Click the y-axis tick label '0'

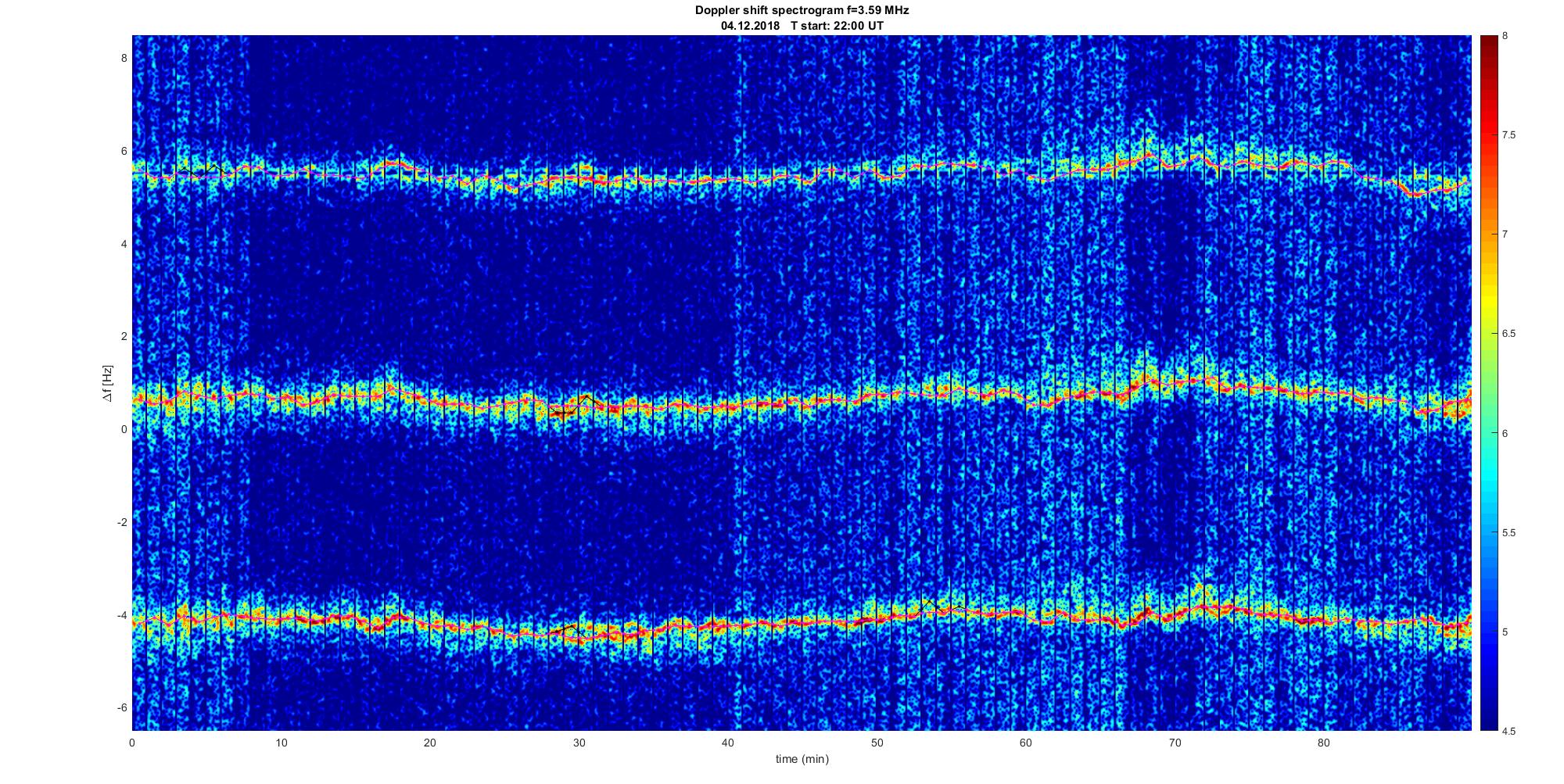click(x=124, y=429)
